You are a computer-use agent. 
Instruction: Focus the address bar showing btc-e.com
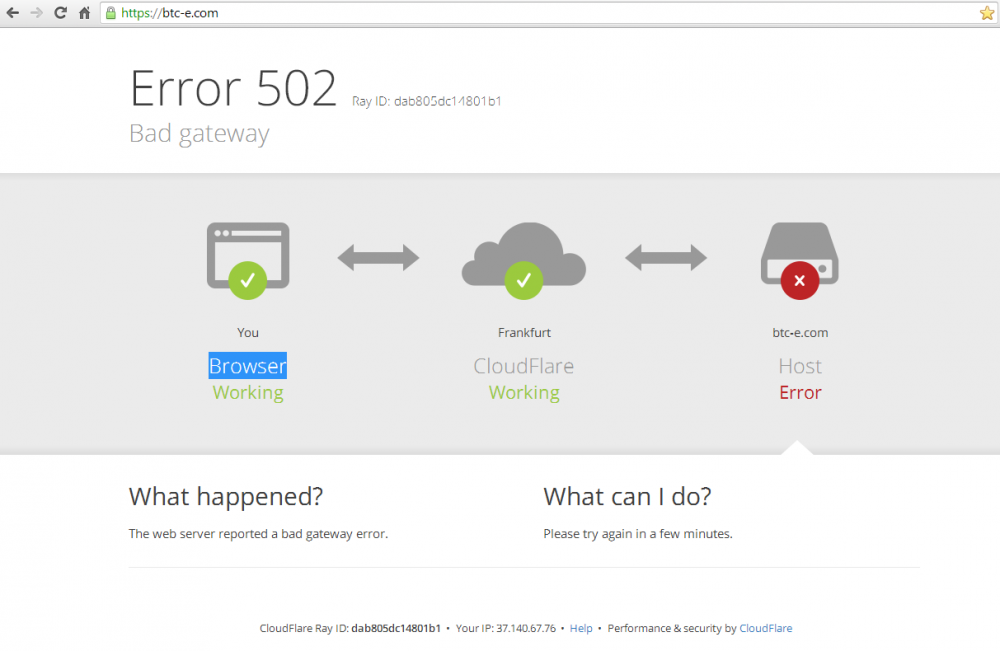click(x=548, y=13)
